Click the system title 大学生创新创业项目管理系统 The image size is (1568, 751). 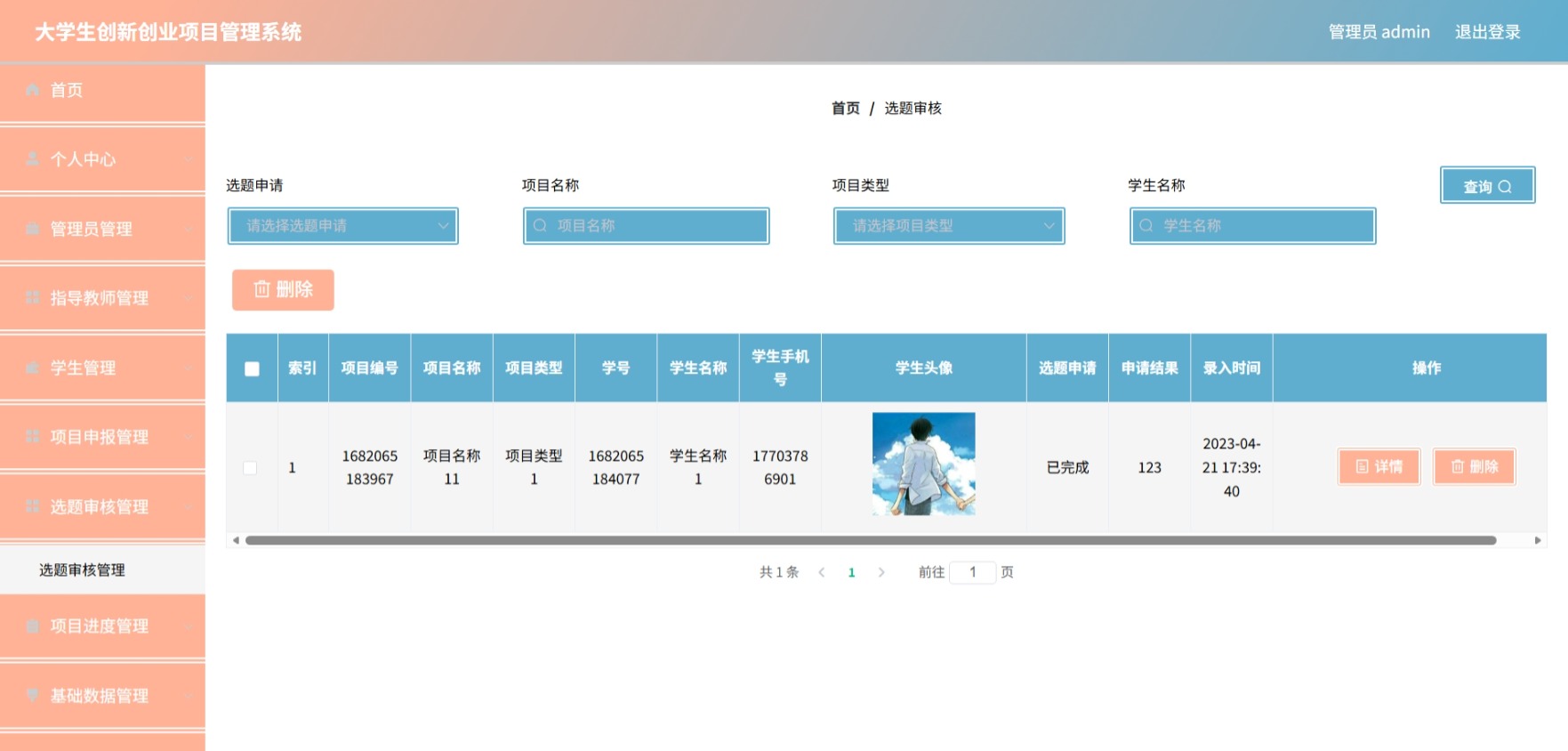click(168, 32)
